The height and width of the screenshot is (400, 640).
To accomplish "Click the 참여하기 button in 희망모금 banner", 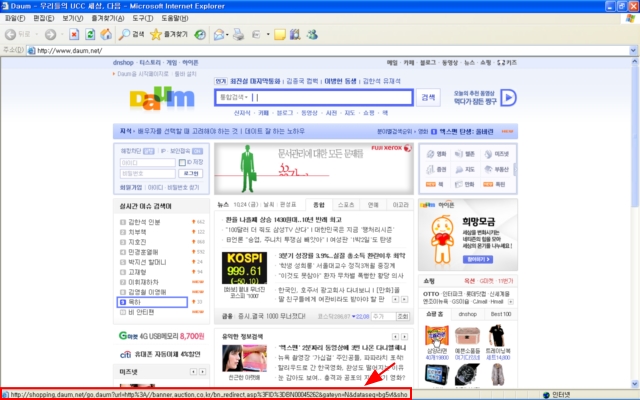I will coord(478,259).
